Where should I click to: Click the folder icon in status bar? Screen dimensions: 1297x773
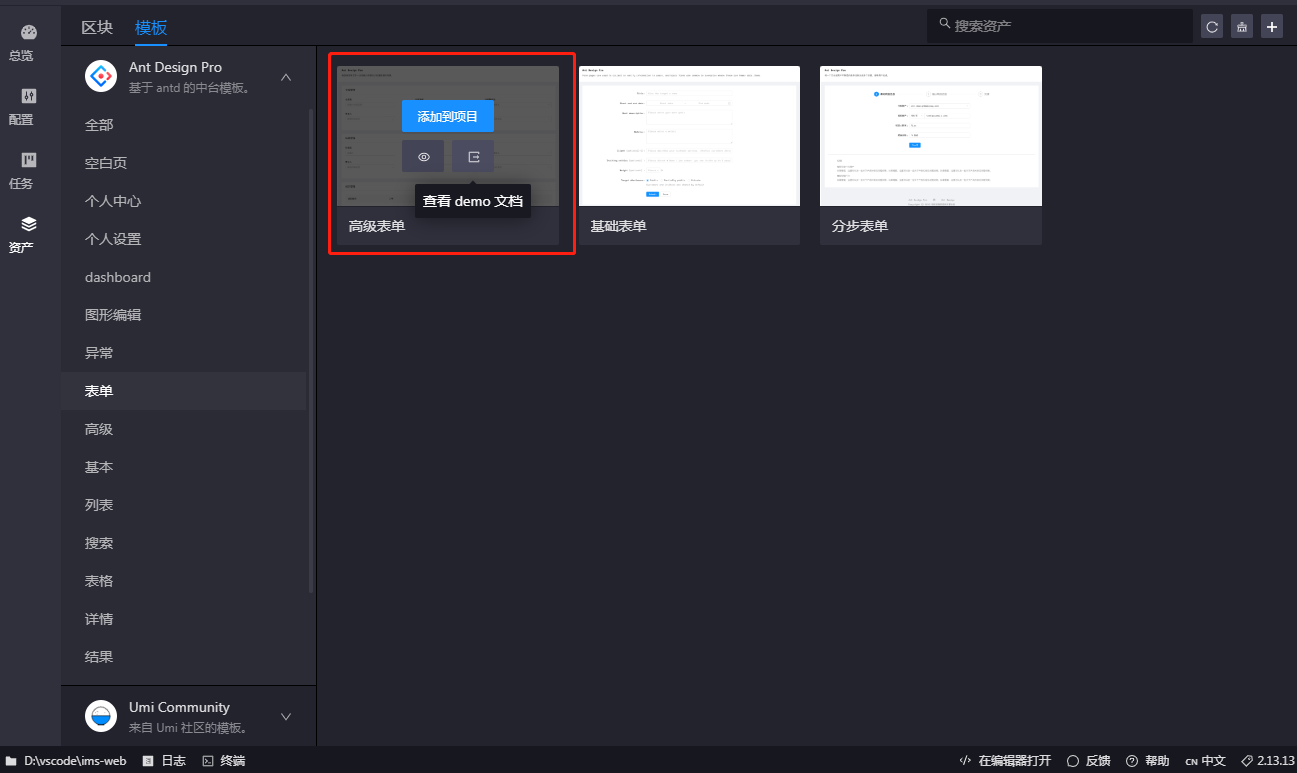click(12, 761)
